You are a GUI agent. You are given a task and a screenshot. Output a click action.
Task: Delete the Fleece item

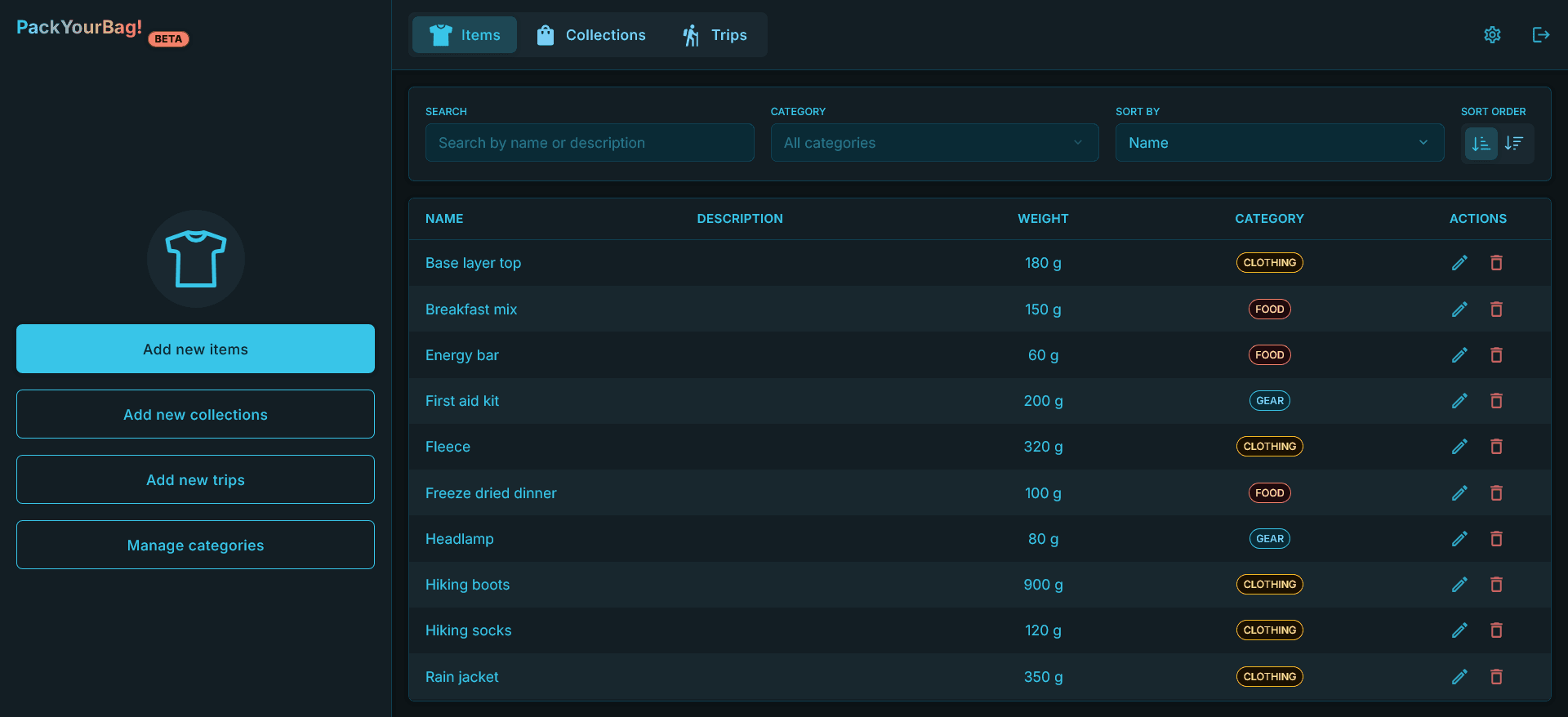1496,447
